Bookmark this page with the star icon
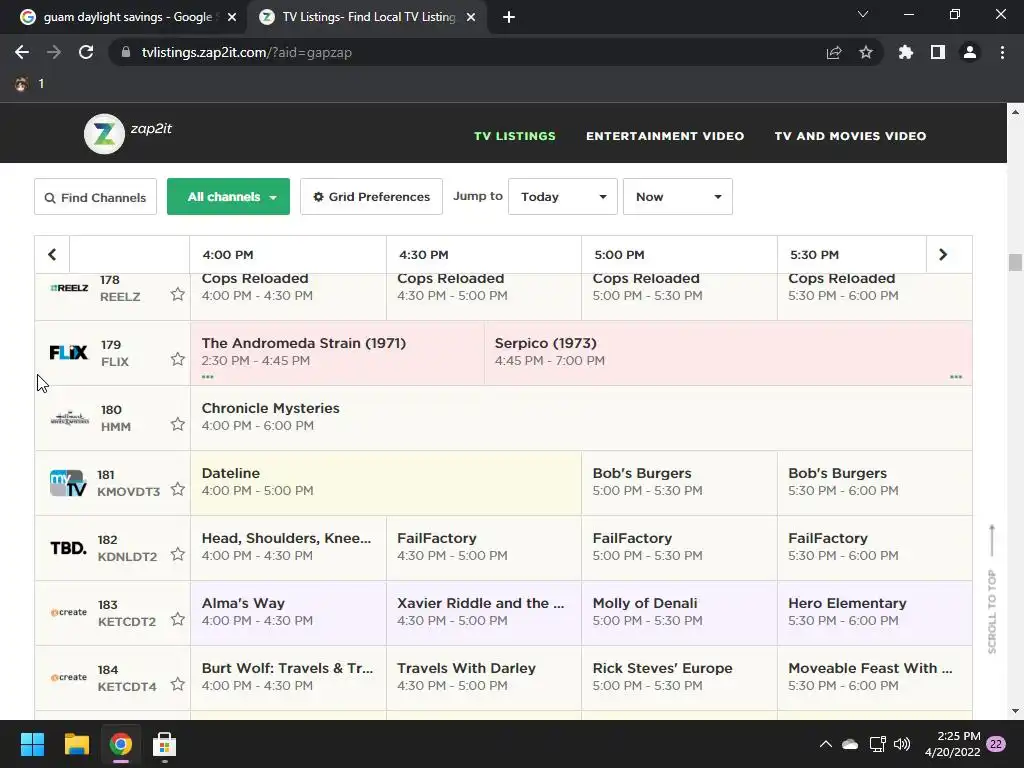 point(866,52)
